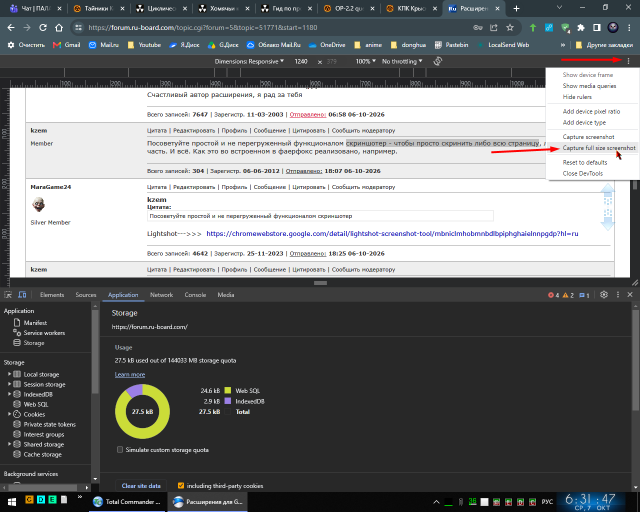Screen dimensions: 640x512
Task: Reload the current page
Action: pos(43,27)
